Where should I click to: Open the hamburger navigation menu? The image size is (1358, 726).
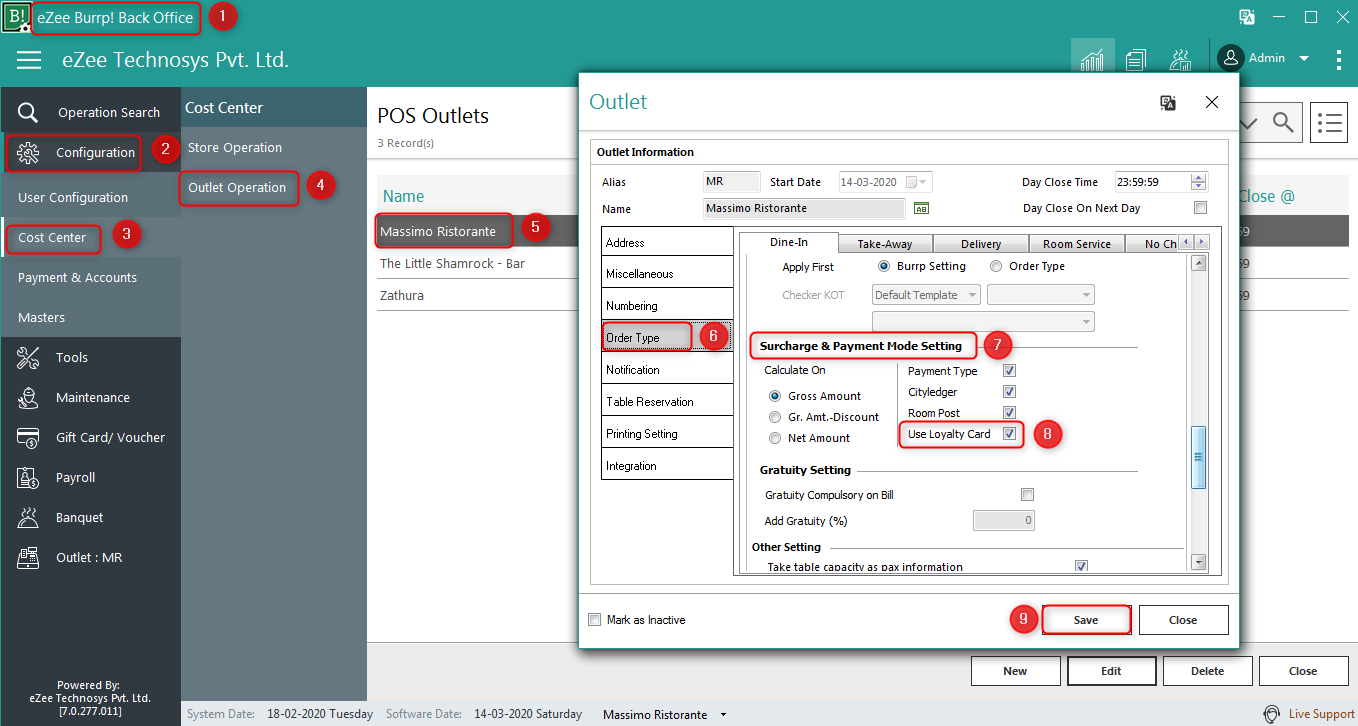click(x=29, y=60)
